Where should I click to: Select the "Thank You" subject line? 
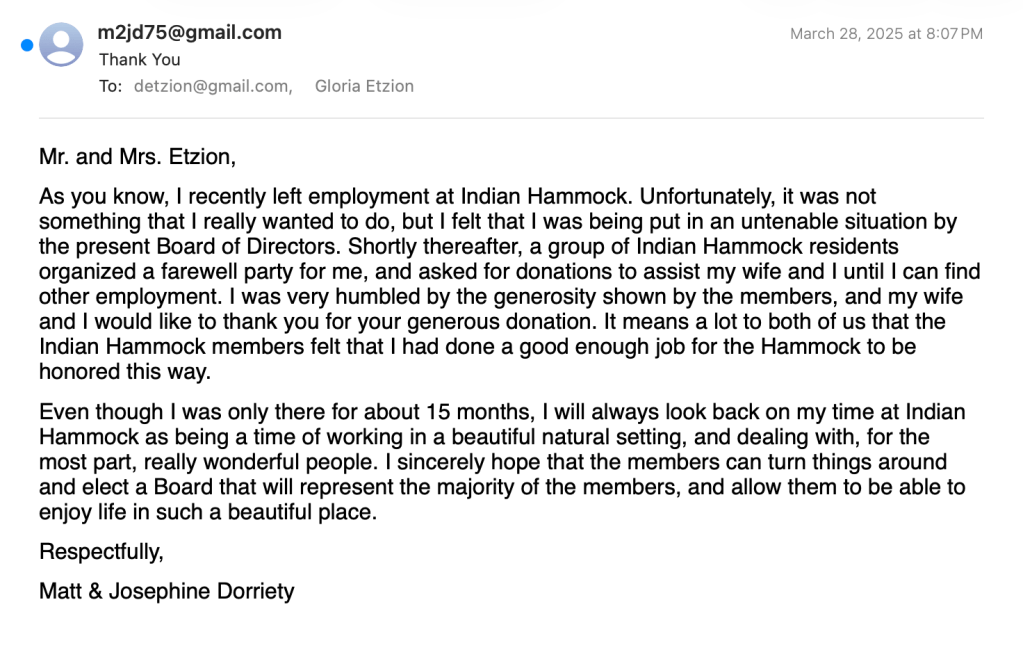[x=139, y=60]
